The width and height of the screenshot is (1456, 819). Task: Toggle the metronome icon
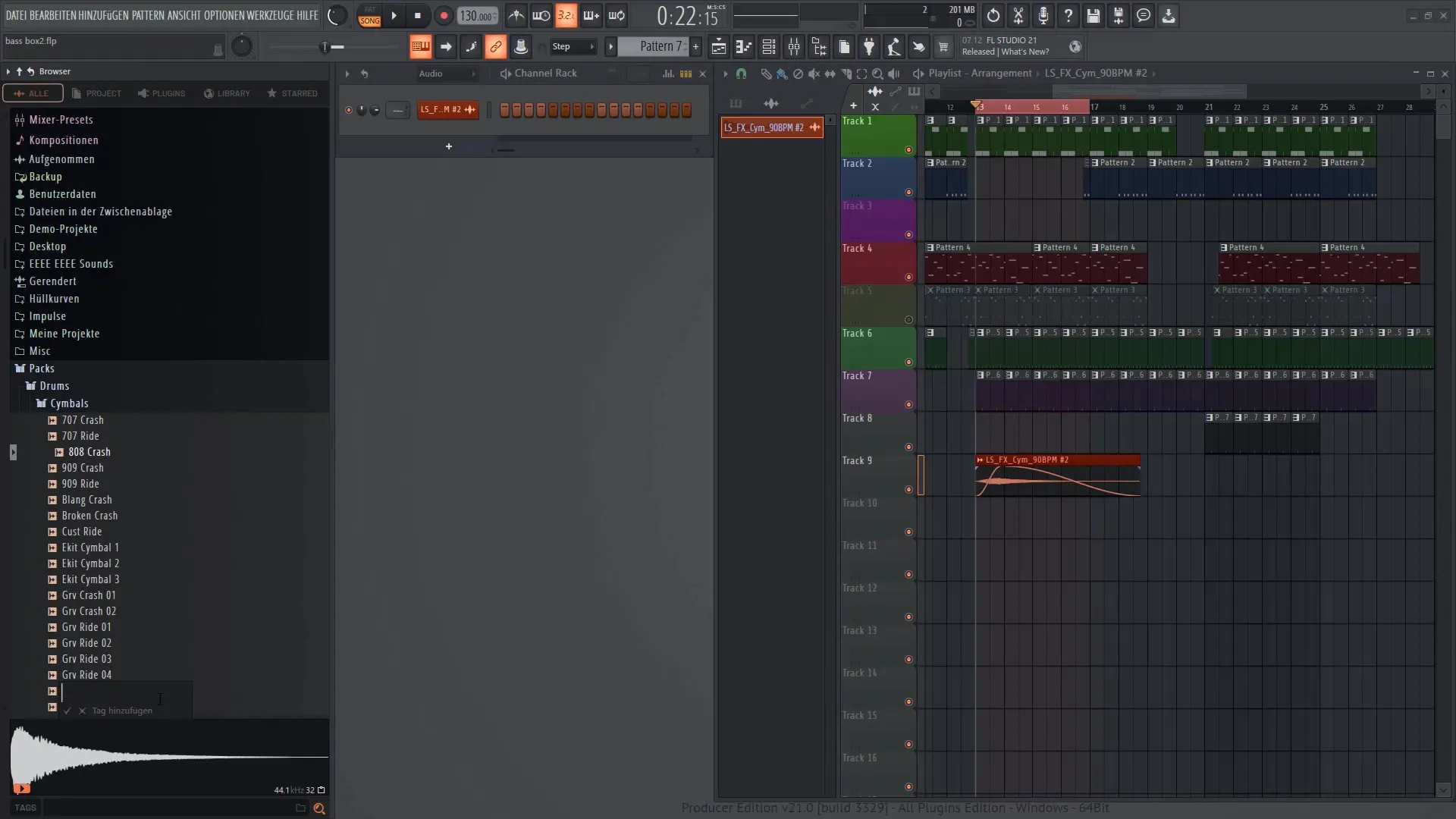[x=516, y=16]
